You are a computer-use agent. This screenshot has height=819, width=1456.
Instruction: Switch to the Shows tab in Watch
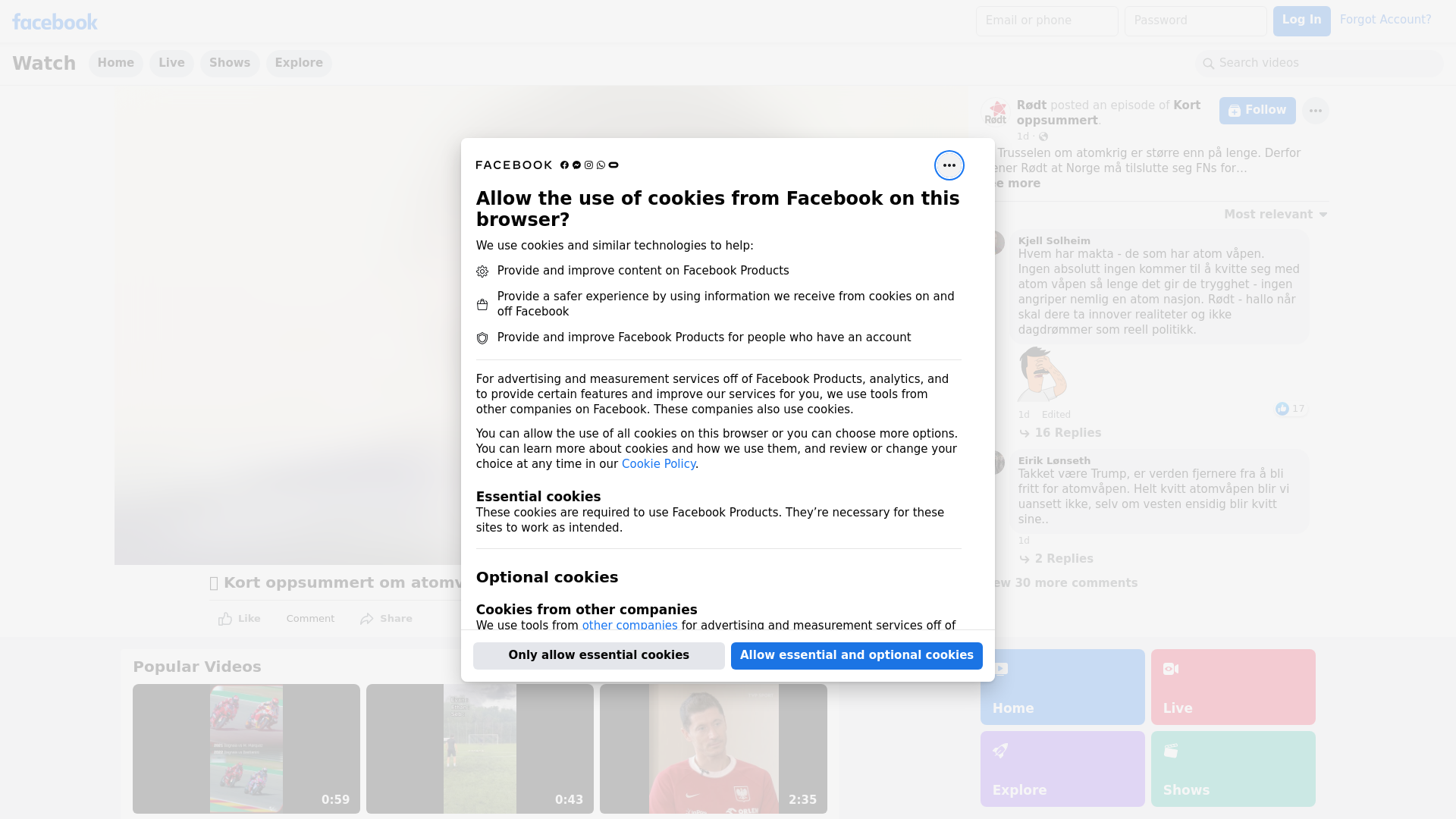230,64
